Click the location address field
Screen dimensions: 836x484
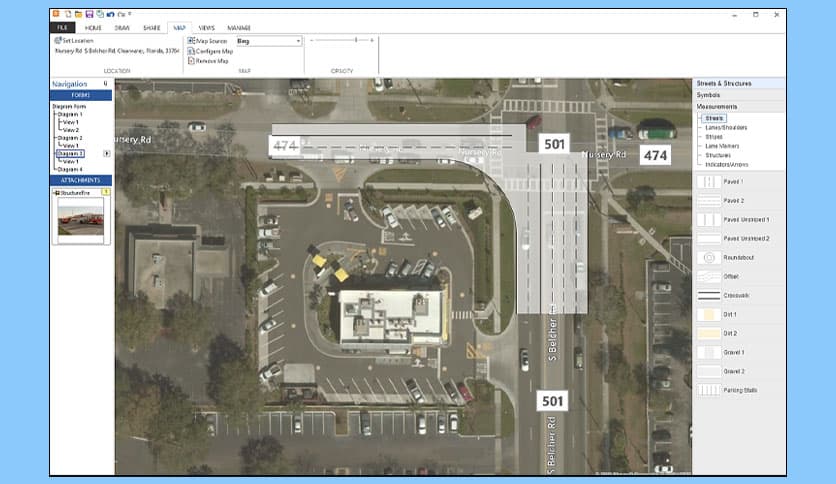point(117,51)
